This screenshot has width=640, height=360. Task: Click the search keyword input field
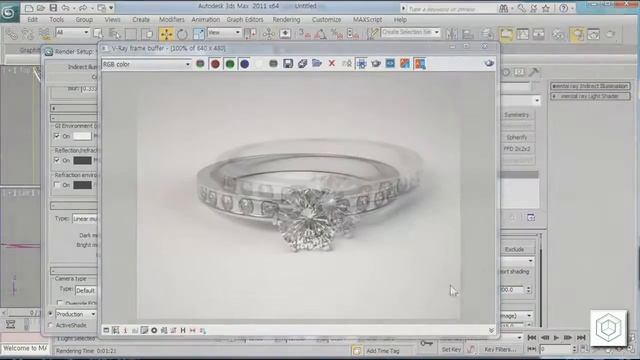coord(448,9)
